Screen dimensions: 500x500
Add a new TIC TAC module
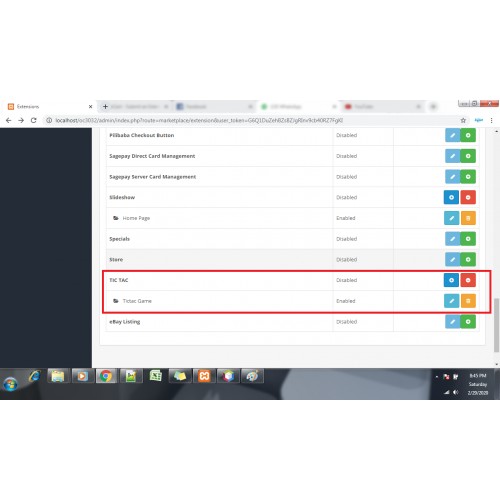coord(451,280)
